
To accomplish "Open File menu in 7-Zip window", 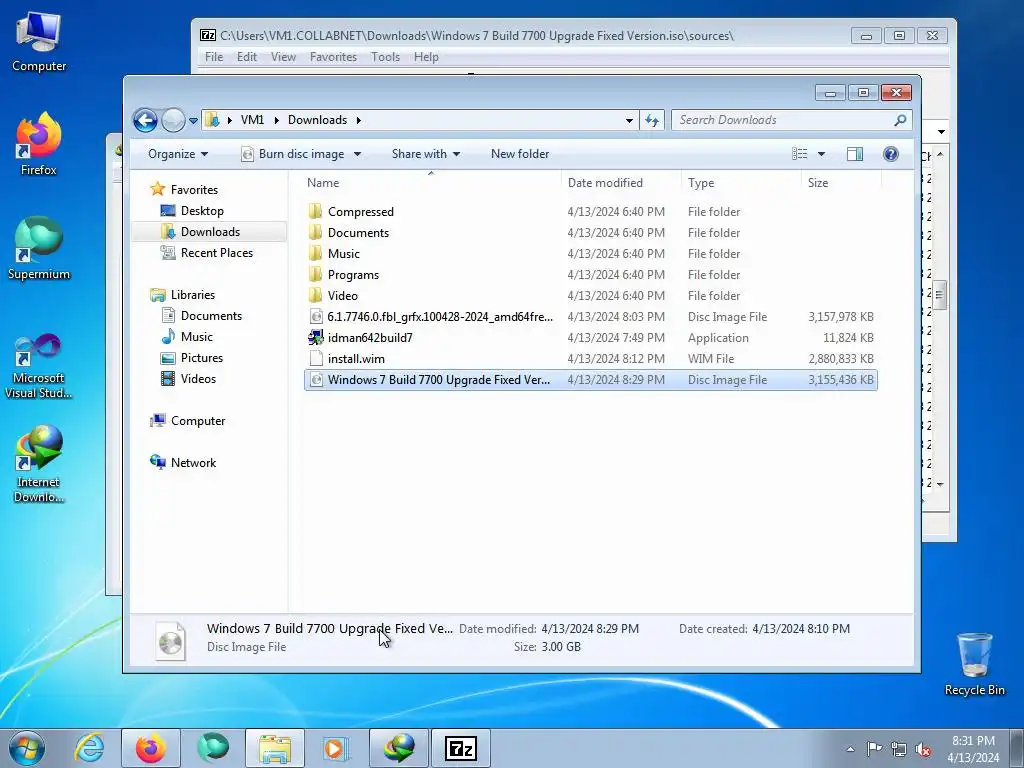I will tap(214, 57).
